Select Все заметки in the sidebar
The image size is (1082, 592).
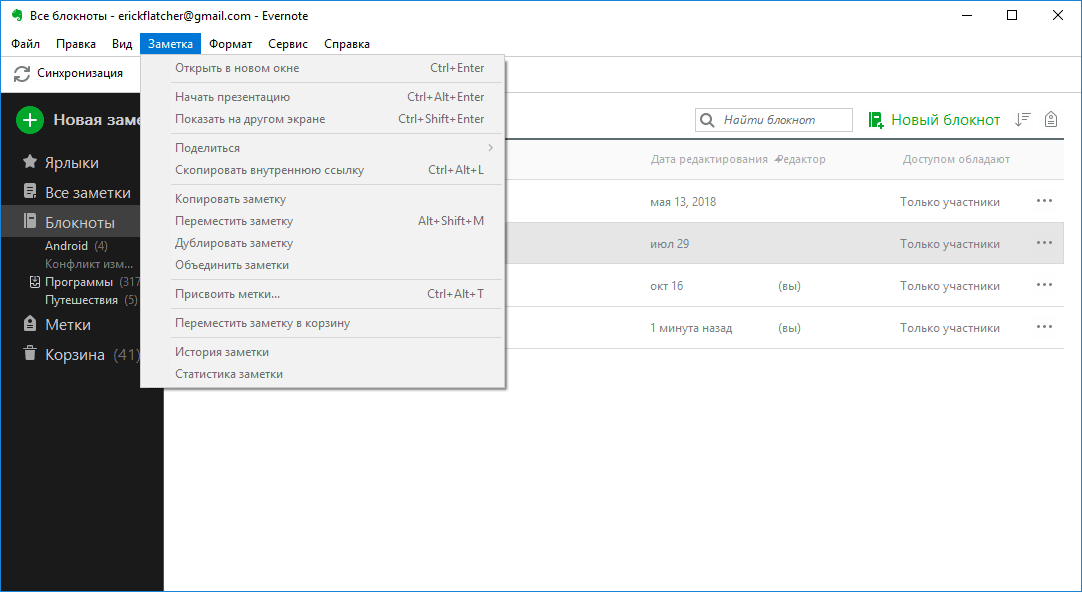pyautogui.click(x=88, y=193)
